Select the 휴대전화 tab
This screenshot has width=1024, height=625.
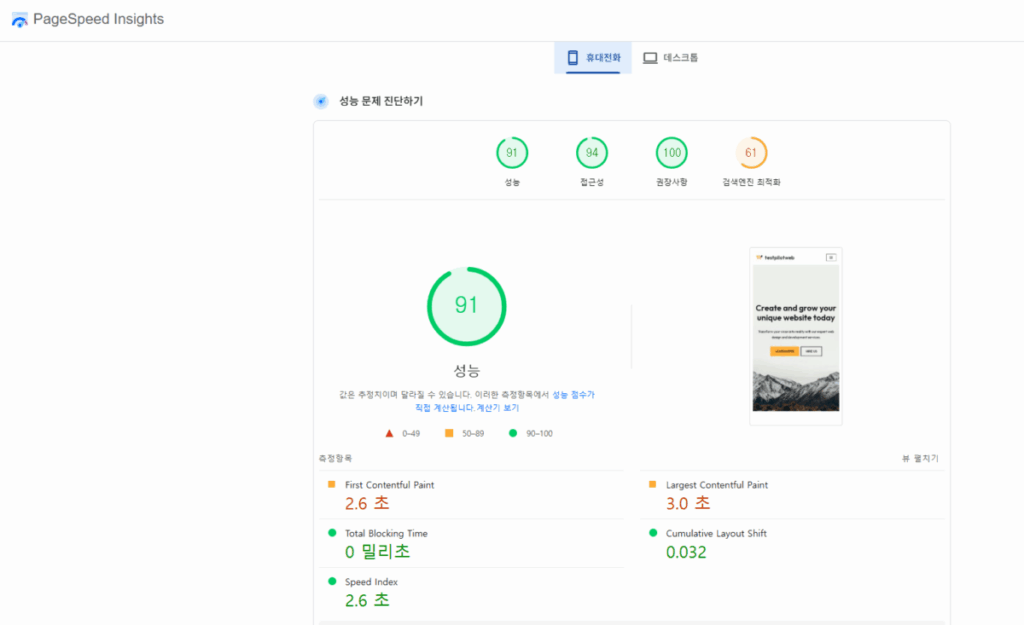pyautogui.click(x=590, y=57)
